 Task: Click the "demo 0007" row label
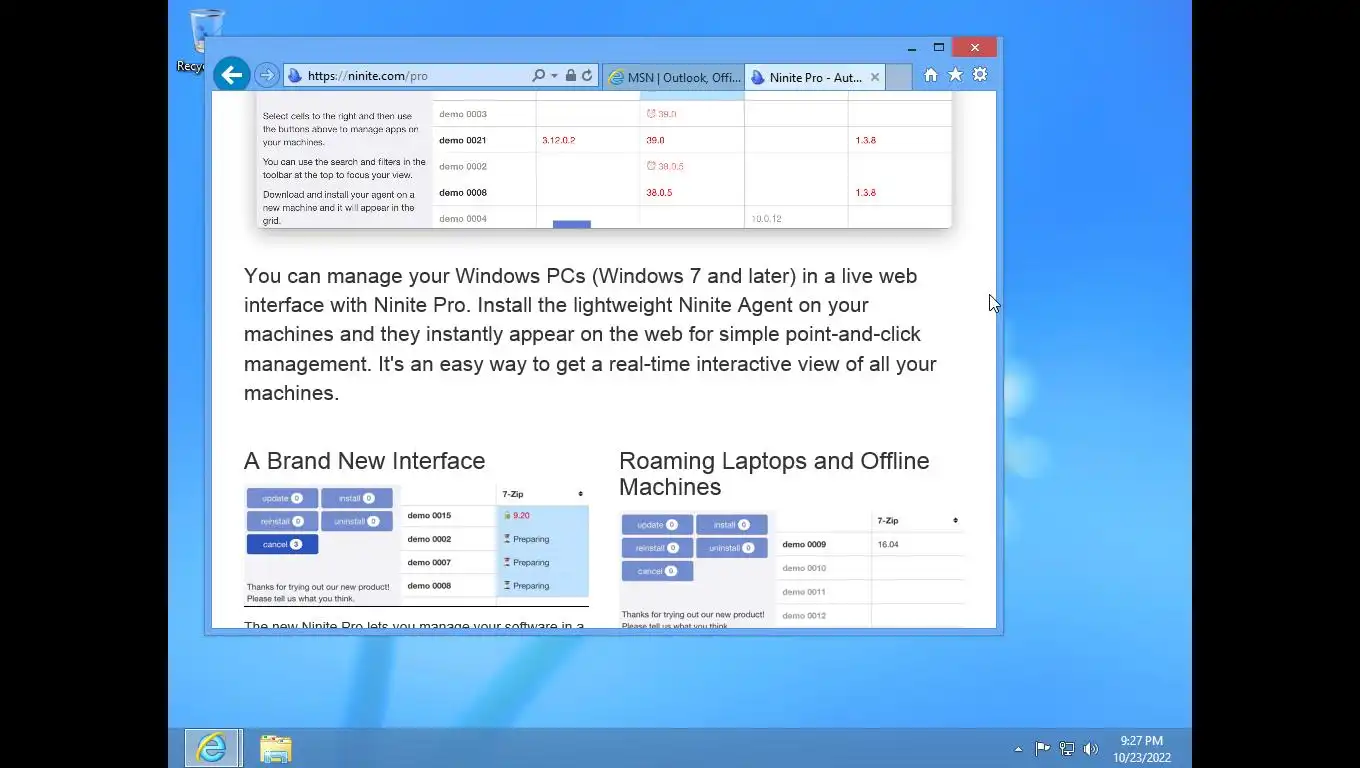(429, 563)
